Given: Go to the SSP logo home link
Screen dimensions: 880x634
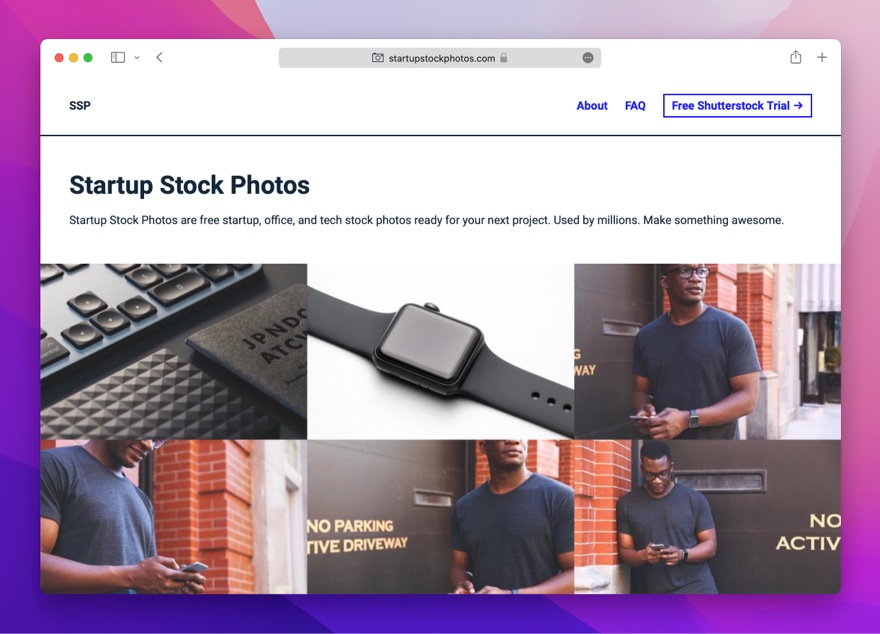Looking at the screenshot, I should point(80,105).
